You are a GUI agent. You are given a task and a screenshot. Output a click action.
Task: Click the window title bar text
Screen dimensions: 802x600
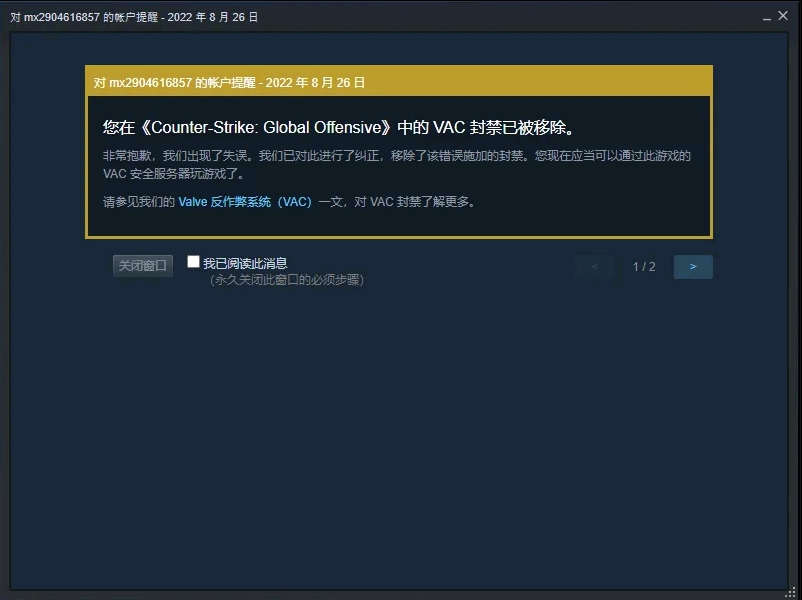134,17
